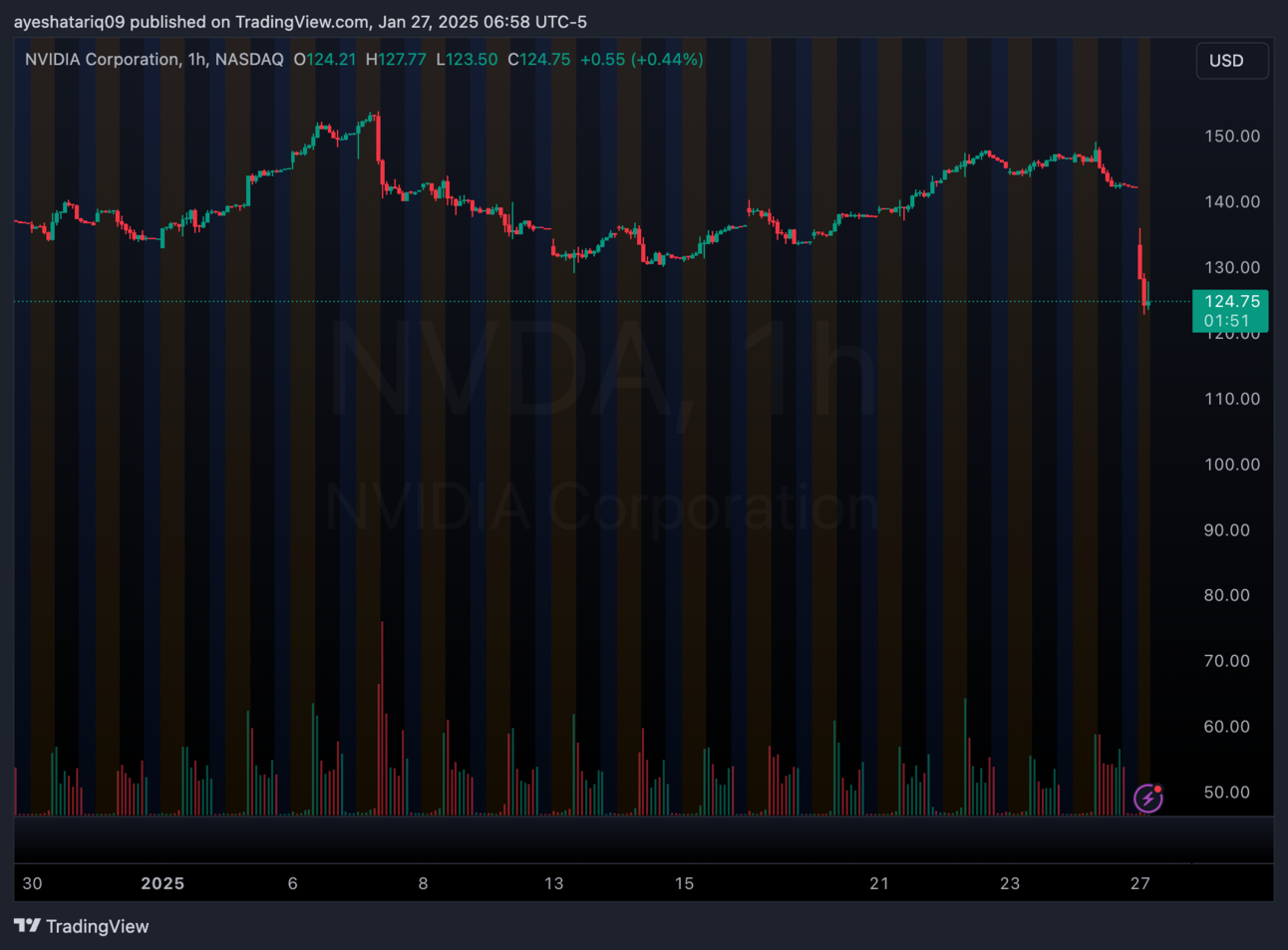Viewport: 1288px width, 950px height.
Task: Click the TradingView logo icon
Action: coord(27,926)
